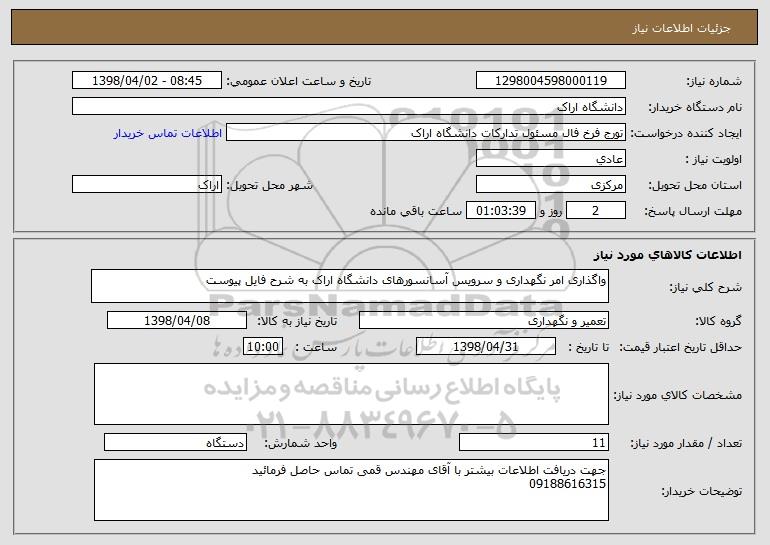Screen dimensions: 770x545
Task: Select the remaining days field showing 2
Action: point(596,211)
